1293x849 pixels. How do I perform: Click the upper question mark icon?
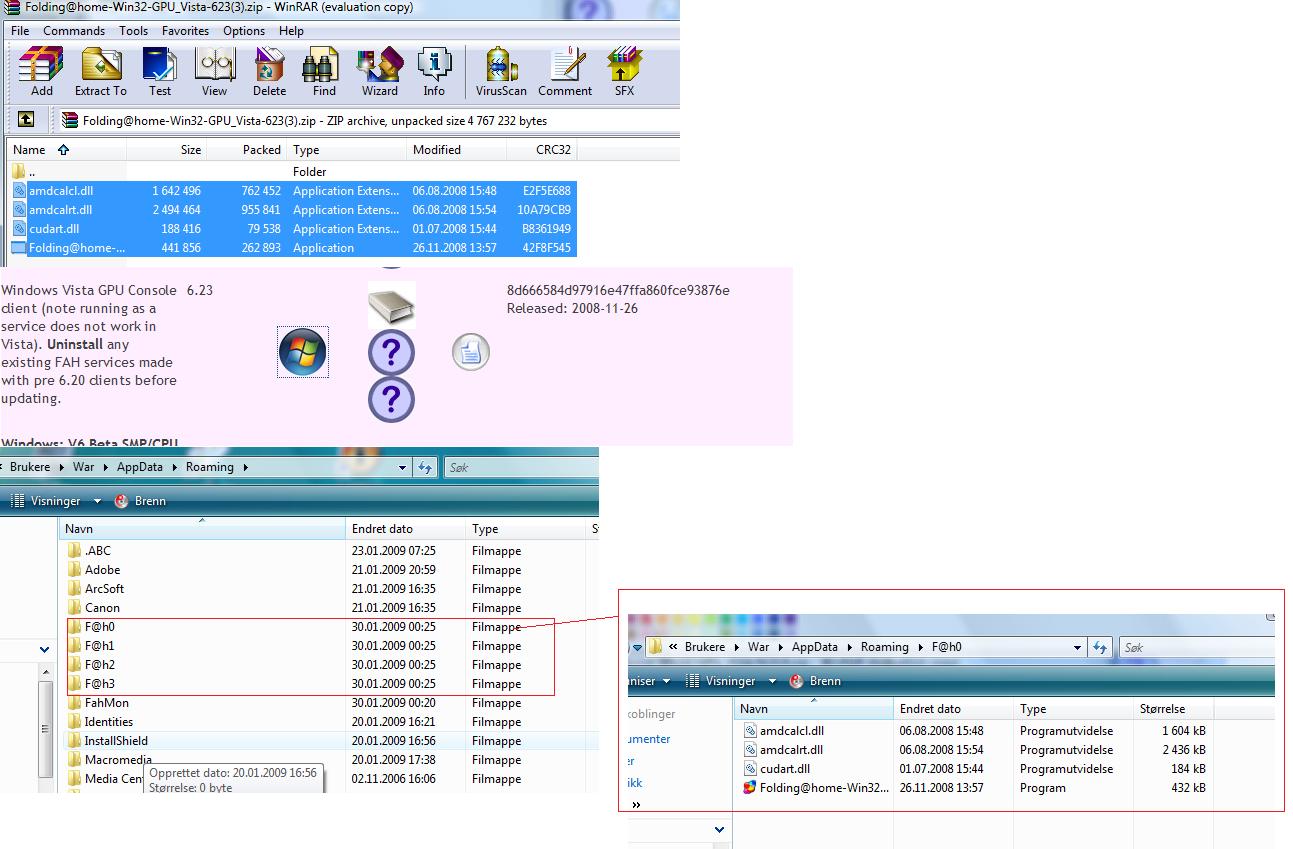click(391, 352)
